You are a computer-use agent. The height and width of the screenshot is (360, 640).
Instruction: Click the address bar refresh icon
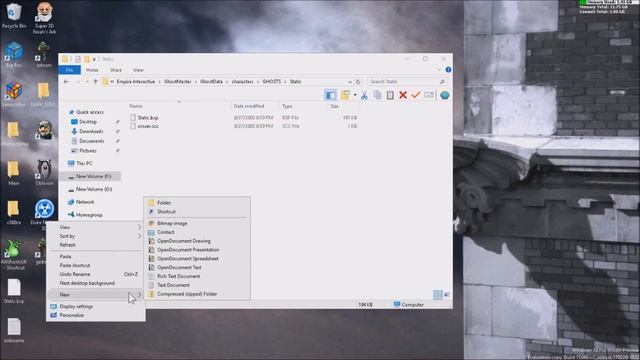[358, 82]
